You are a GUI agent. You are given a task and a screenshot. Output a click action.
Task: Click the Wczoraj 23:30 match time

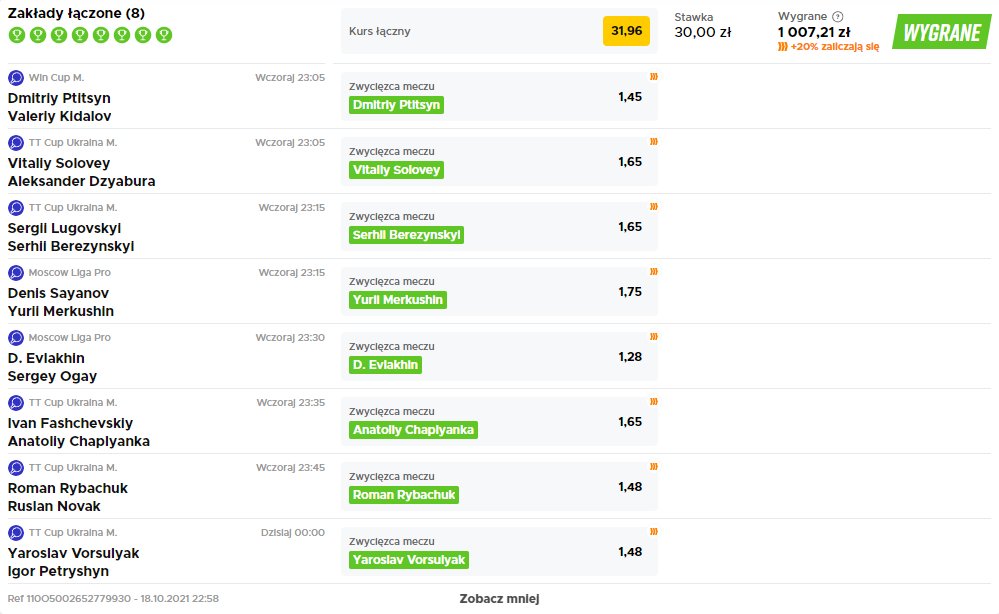point(290,338)
